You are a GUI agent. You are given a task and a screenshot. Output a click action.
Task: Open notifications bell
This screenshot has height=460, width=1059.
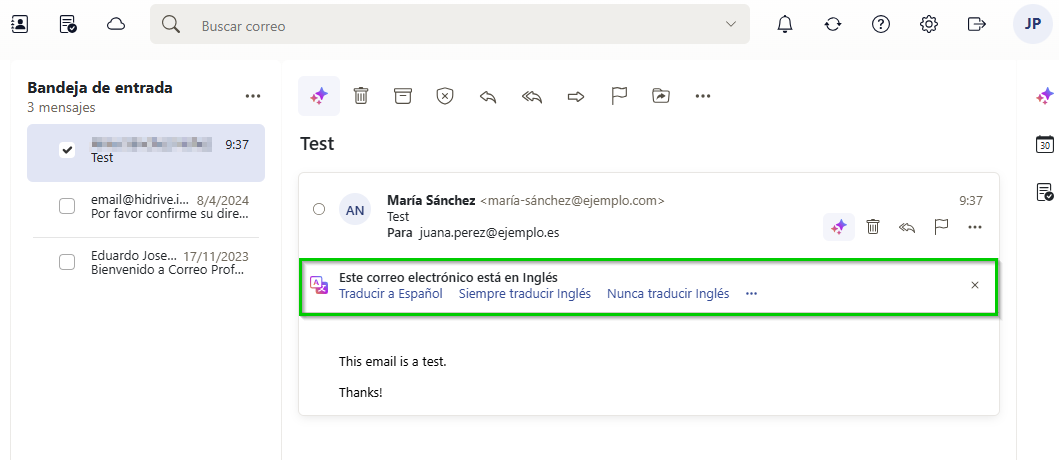[785, 24]
